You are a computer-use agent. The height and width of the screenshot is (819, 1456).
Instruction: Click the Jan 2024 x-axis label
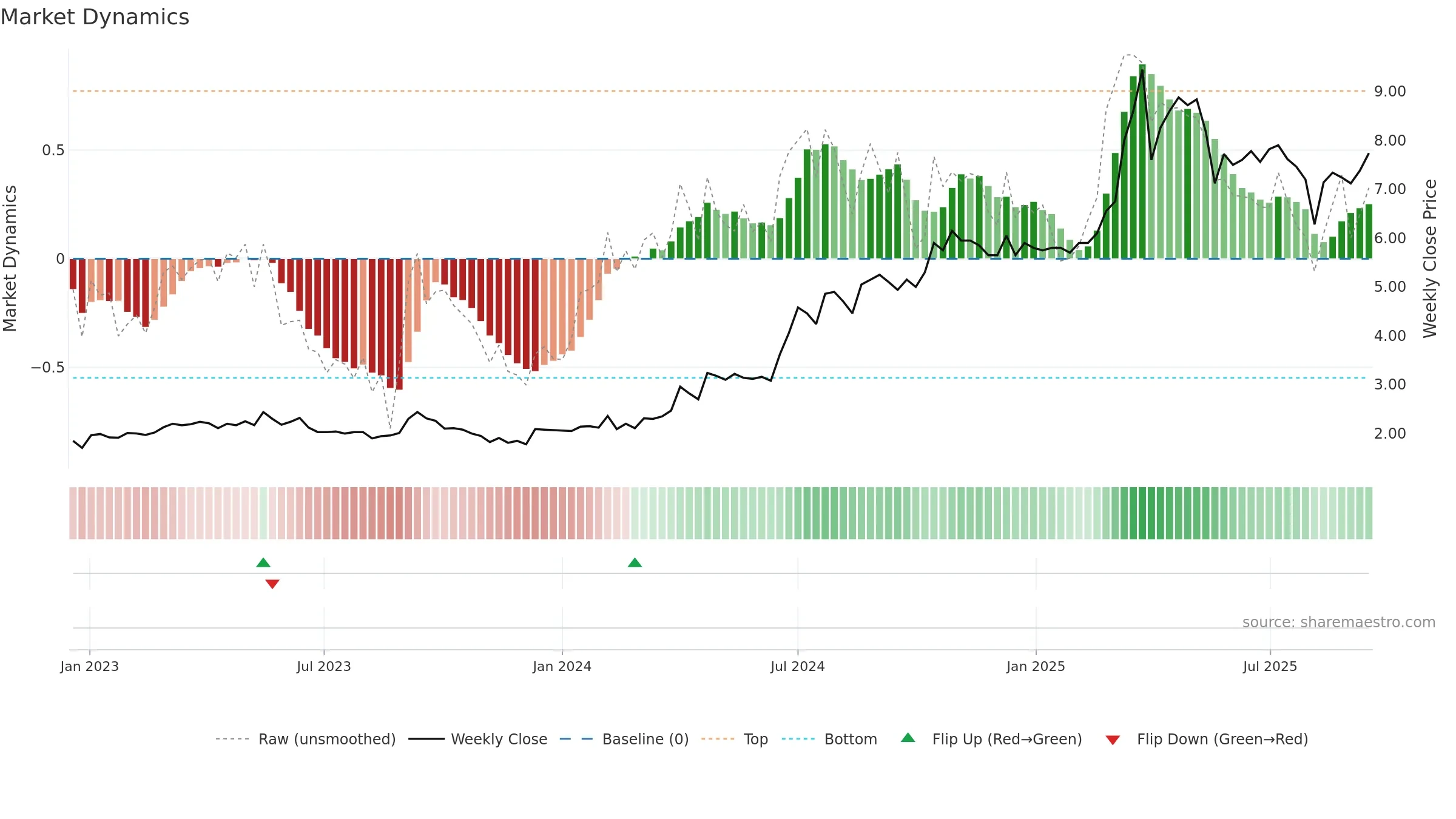tap(562, 666)
